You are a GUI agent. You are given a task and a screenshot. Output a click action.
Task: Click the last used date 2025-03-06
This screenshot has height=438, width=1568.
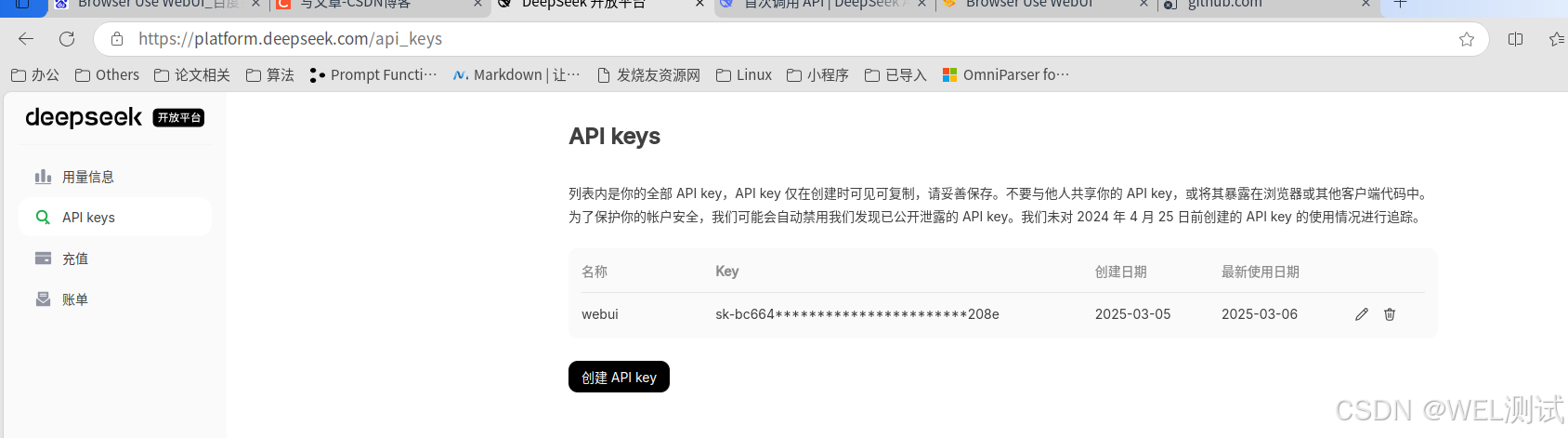pos(1259,314)
